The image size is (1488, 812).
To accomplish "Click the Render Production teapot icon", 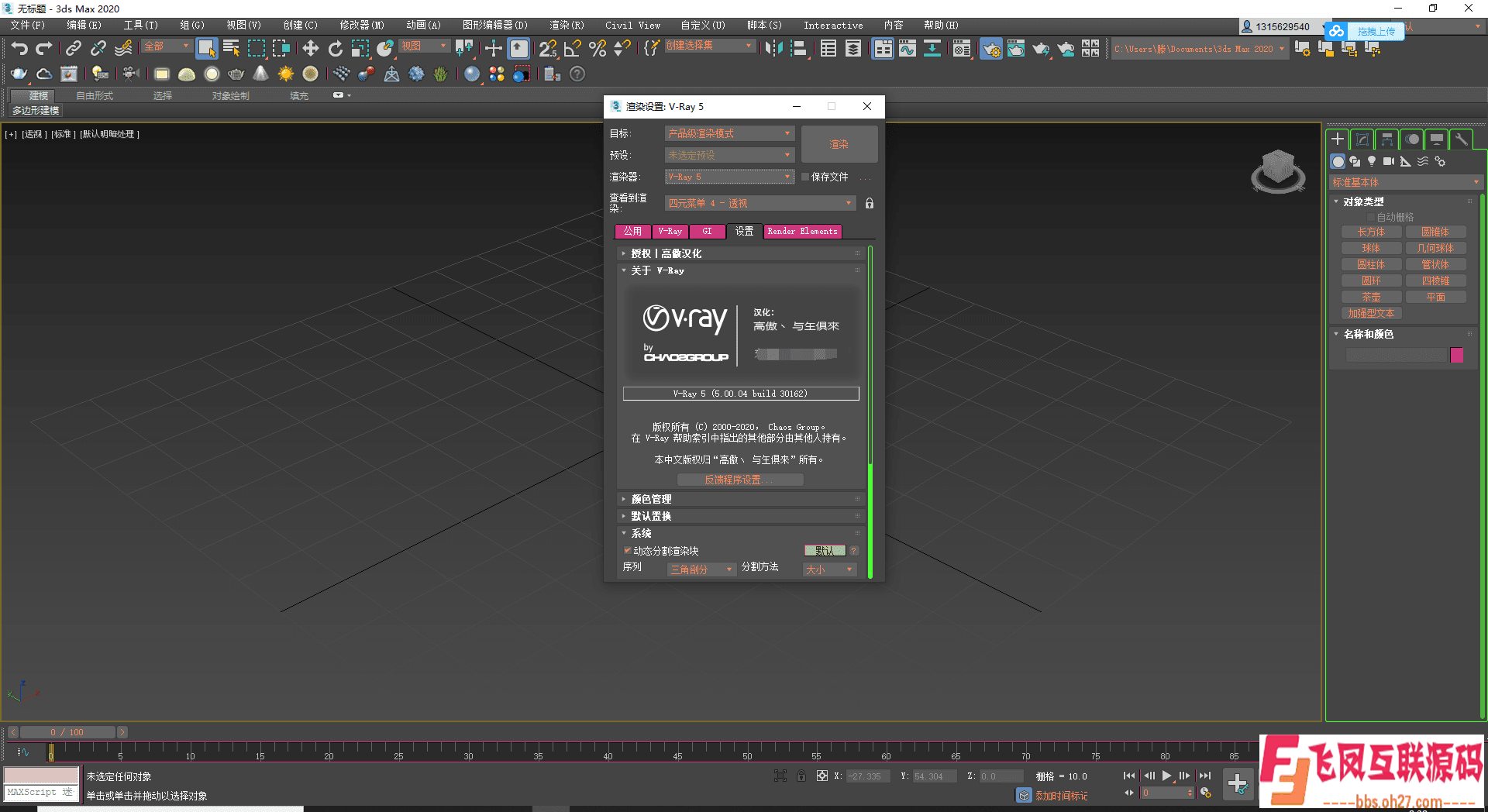I will 1040,49.
